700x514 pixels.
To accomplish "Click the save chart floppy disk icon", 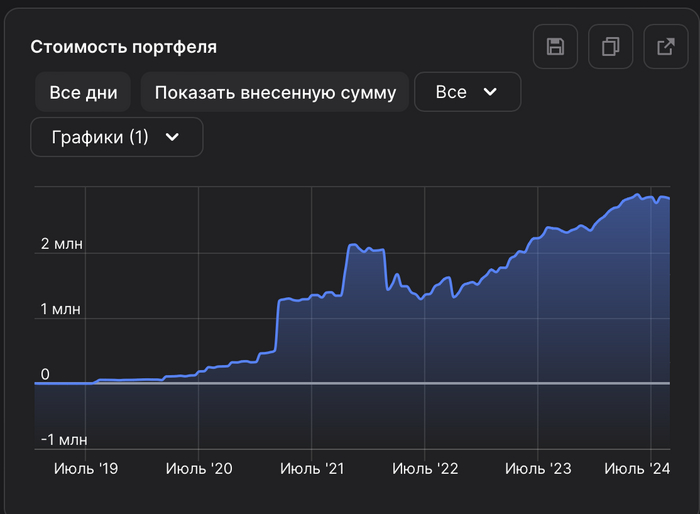I will click(555, 47).
